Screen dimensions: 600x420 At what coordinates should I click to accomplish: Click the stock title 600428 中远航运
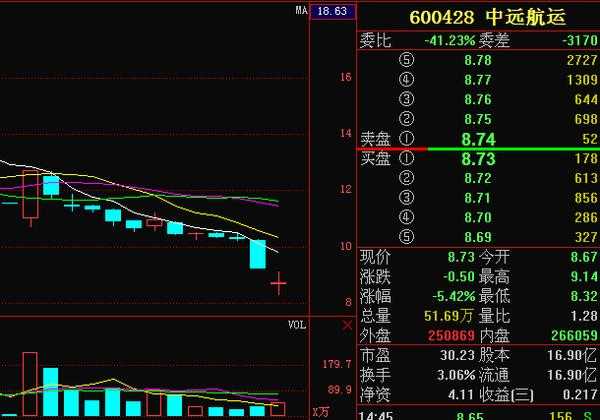point(487,17)
